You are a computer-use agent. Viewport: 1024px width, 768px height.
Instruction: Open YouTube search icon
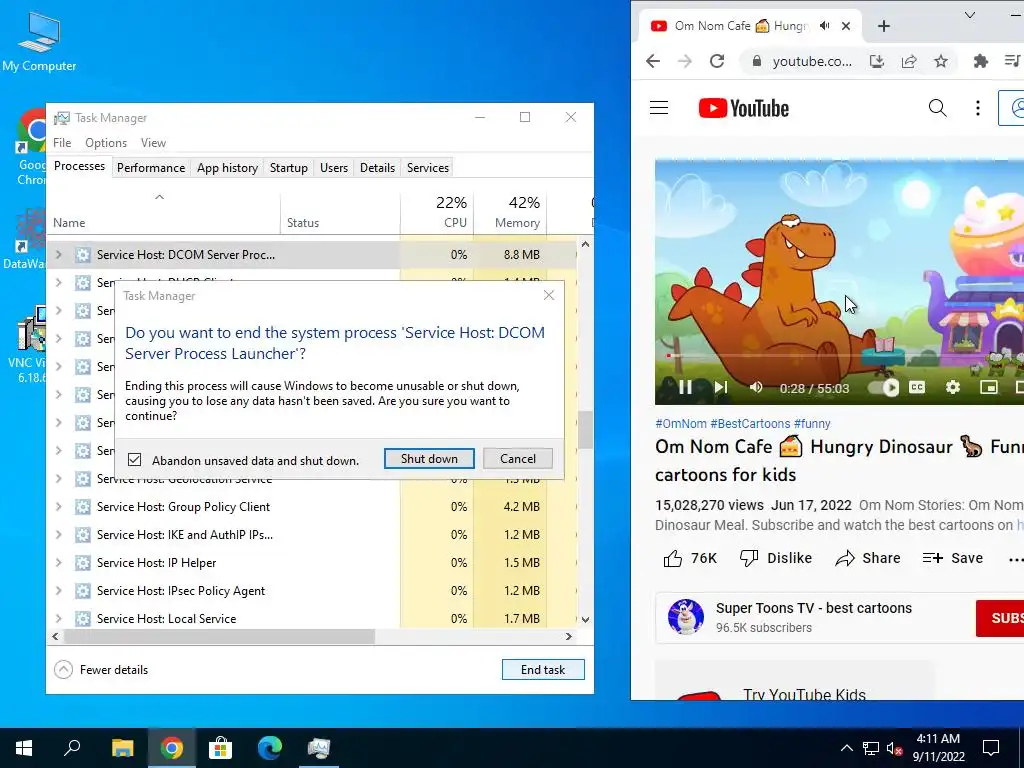(937, 108)
